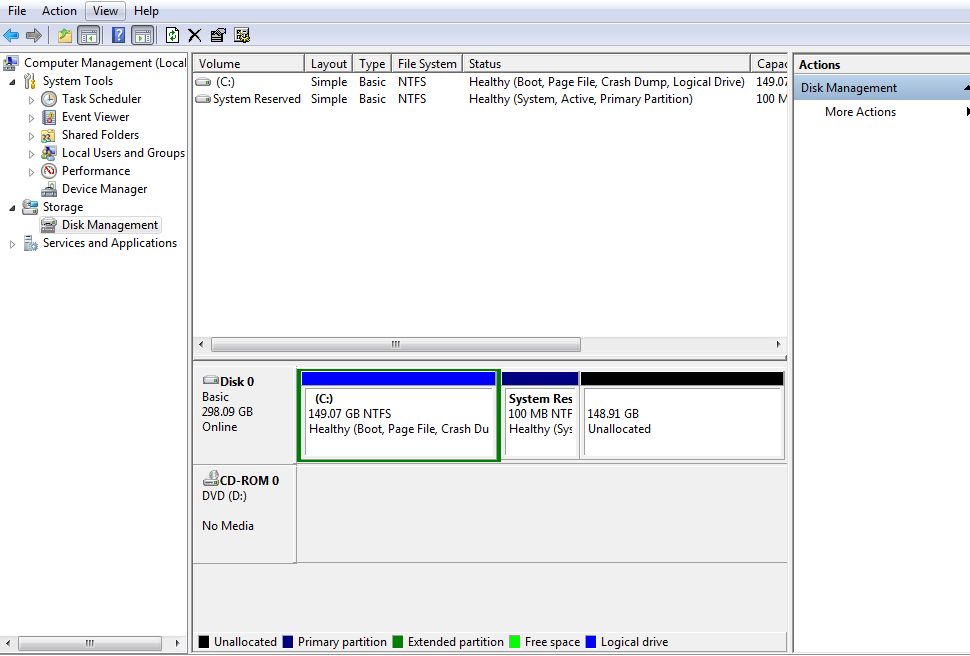
Task: Select Event Viewer label in tree
Action: (x=95, y=117)
